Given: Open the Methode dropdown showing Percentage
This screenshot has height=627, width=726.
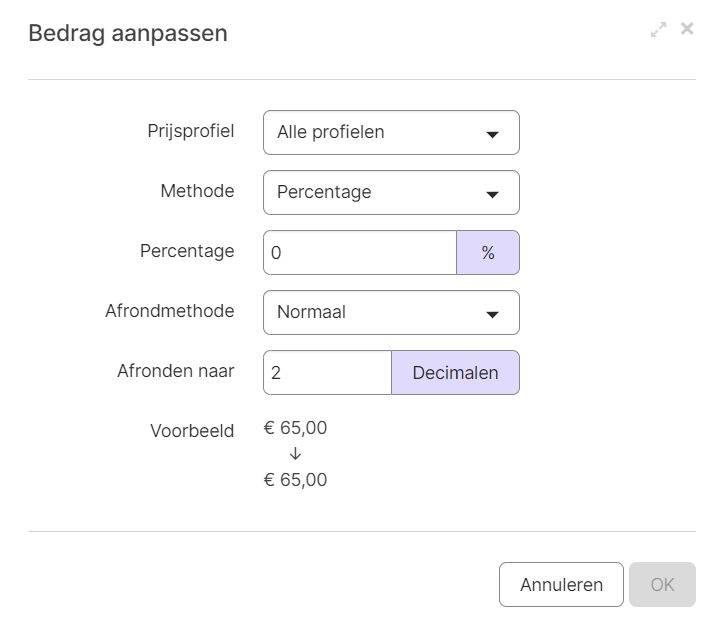Looking at the screenshot, I should click(x=391, y=193).
